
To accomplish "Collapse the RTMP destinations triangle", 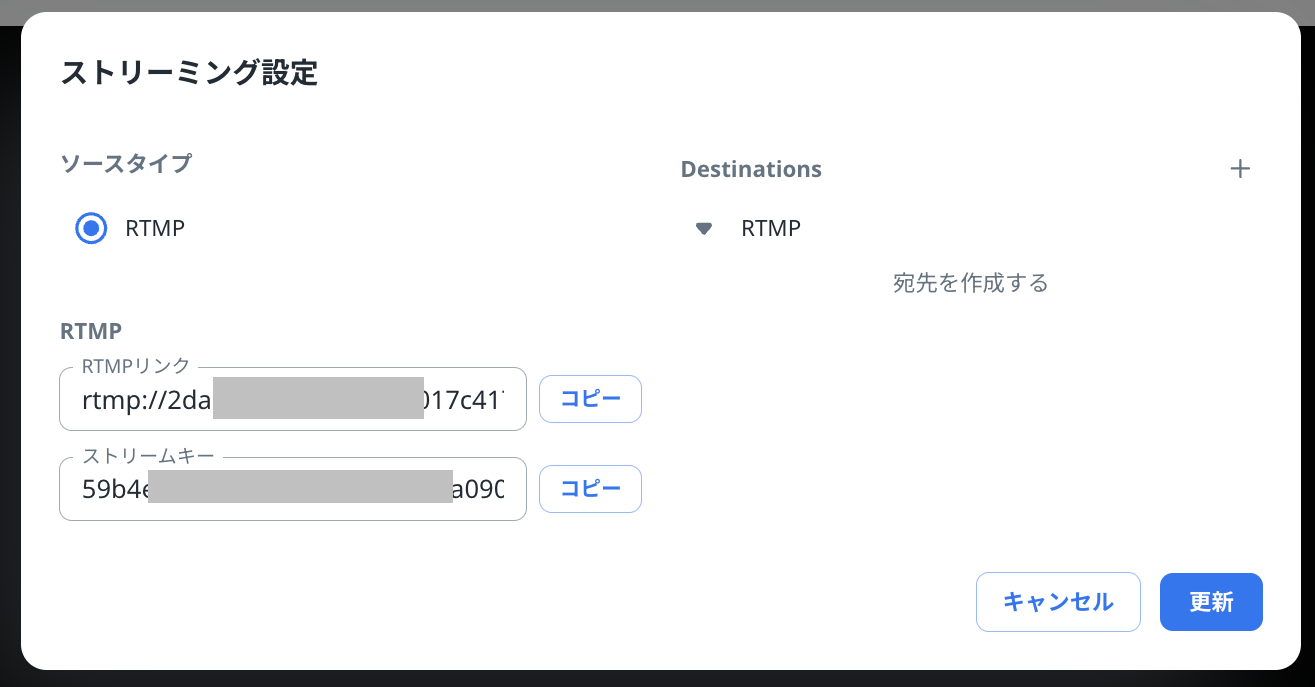I will pos(704,229).
